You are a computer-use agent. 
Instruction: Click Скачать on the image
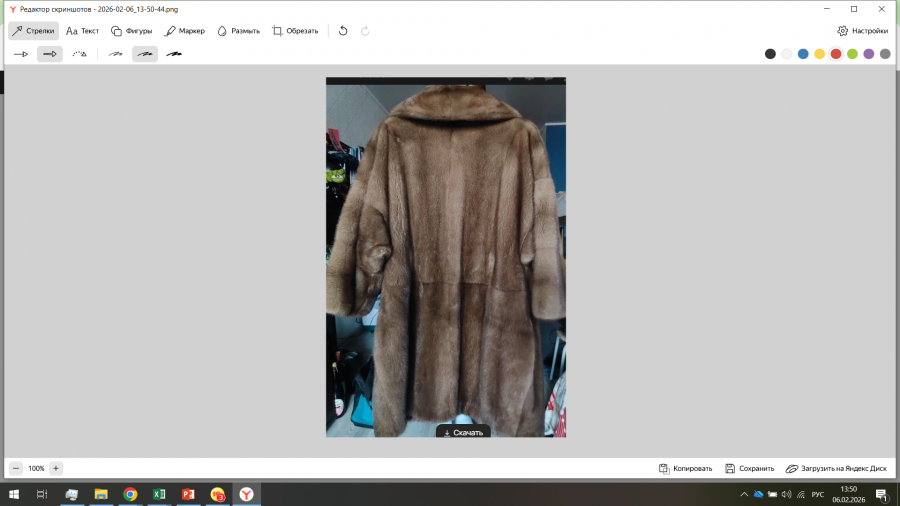pos(463,432)
